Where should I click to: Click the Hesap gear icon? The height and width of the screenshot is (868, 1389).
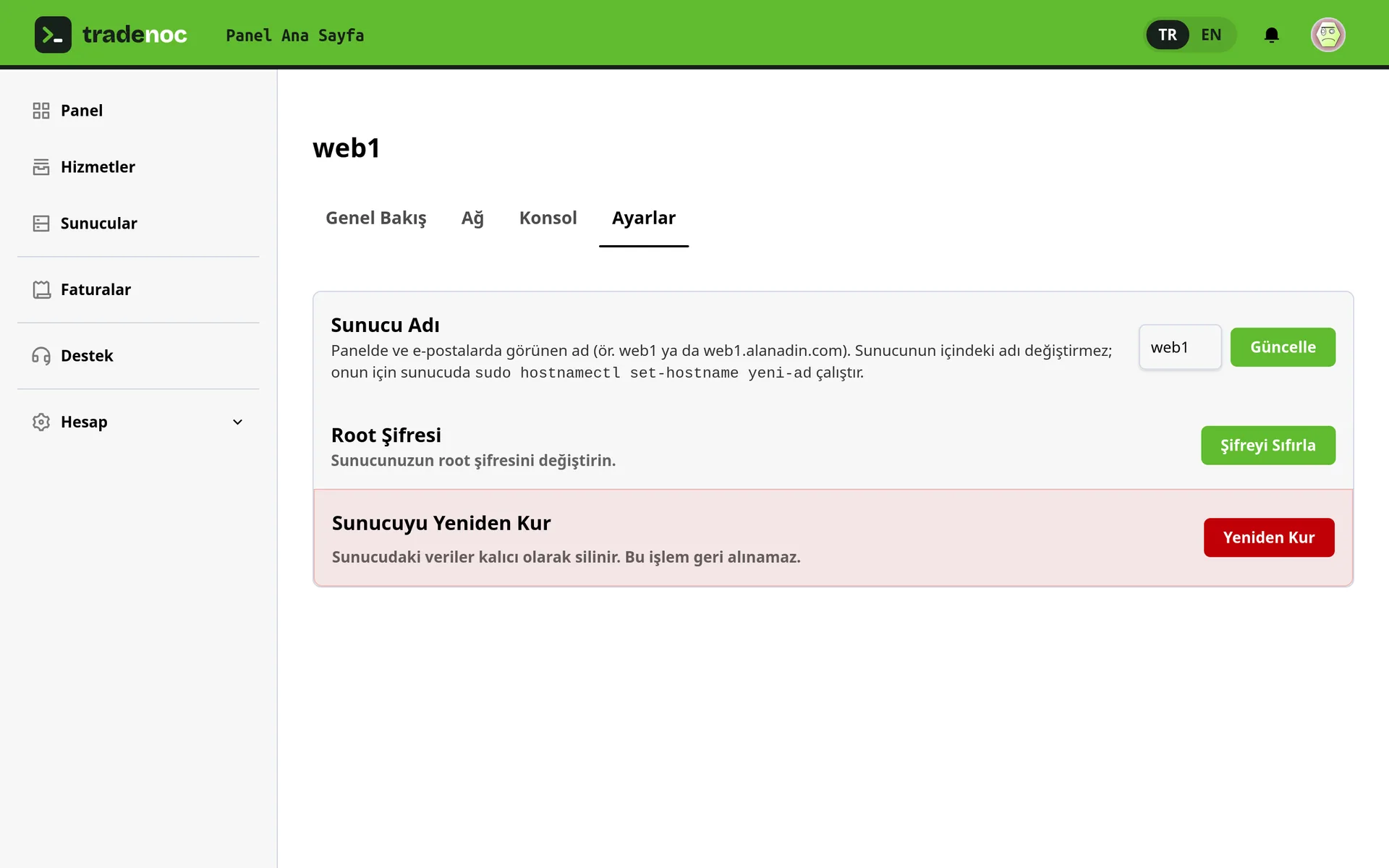(41, 422)
